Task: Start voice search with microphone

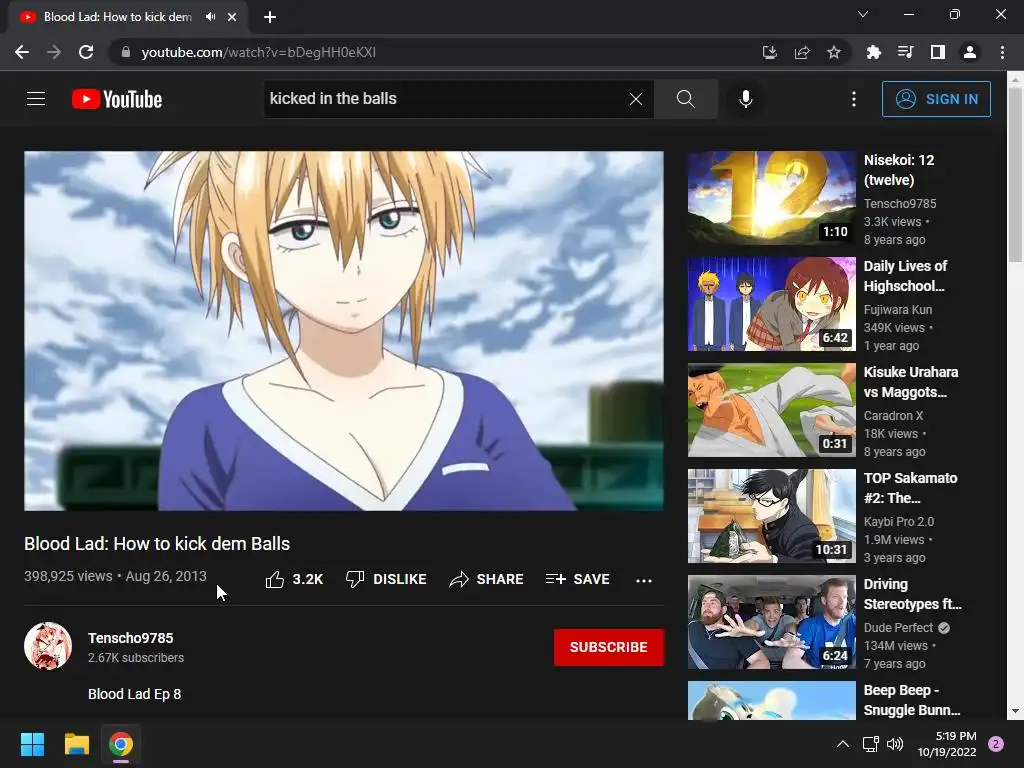Action: (746, 99)
